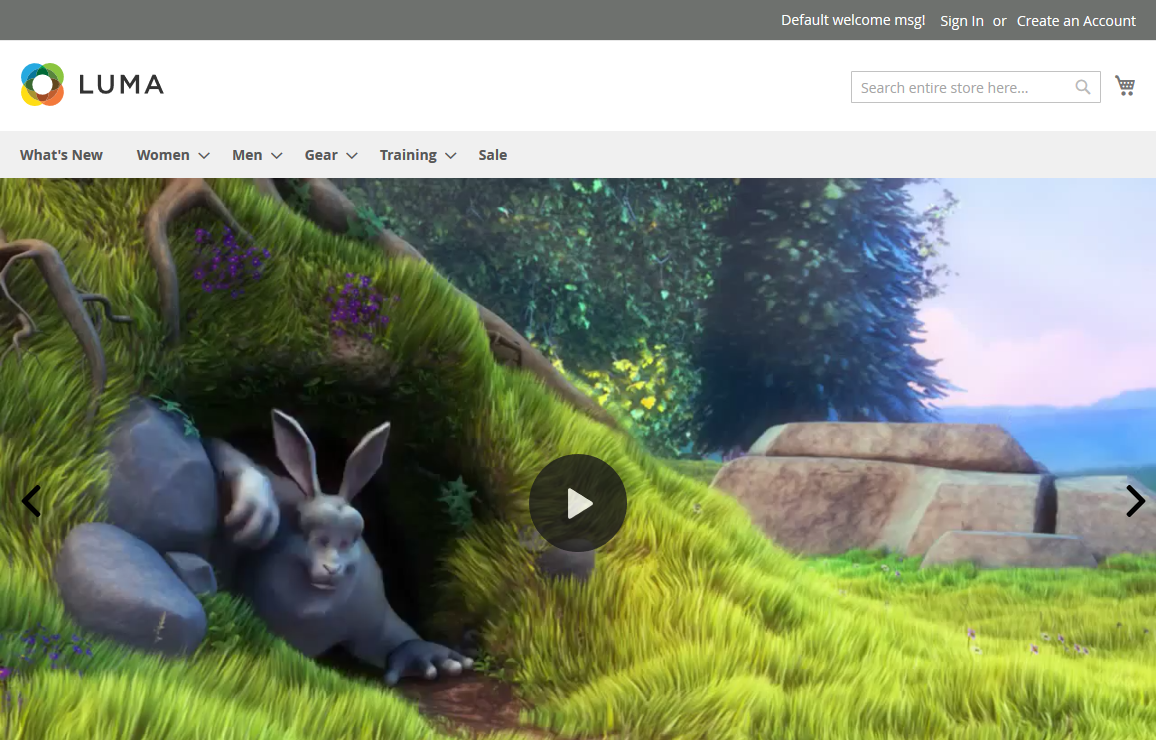1156x740 pixels.
Task: Click the Create an Account link
Action: click(1076, 20)
